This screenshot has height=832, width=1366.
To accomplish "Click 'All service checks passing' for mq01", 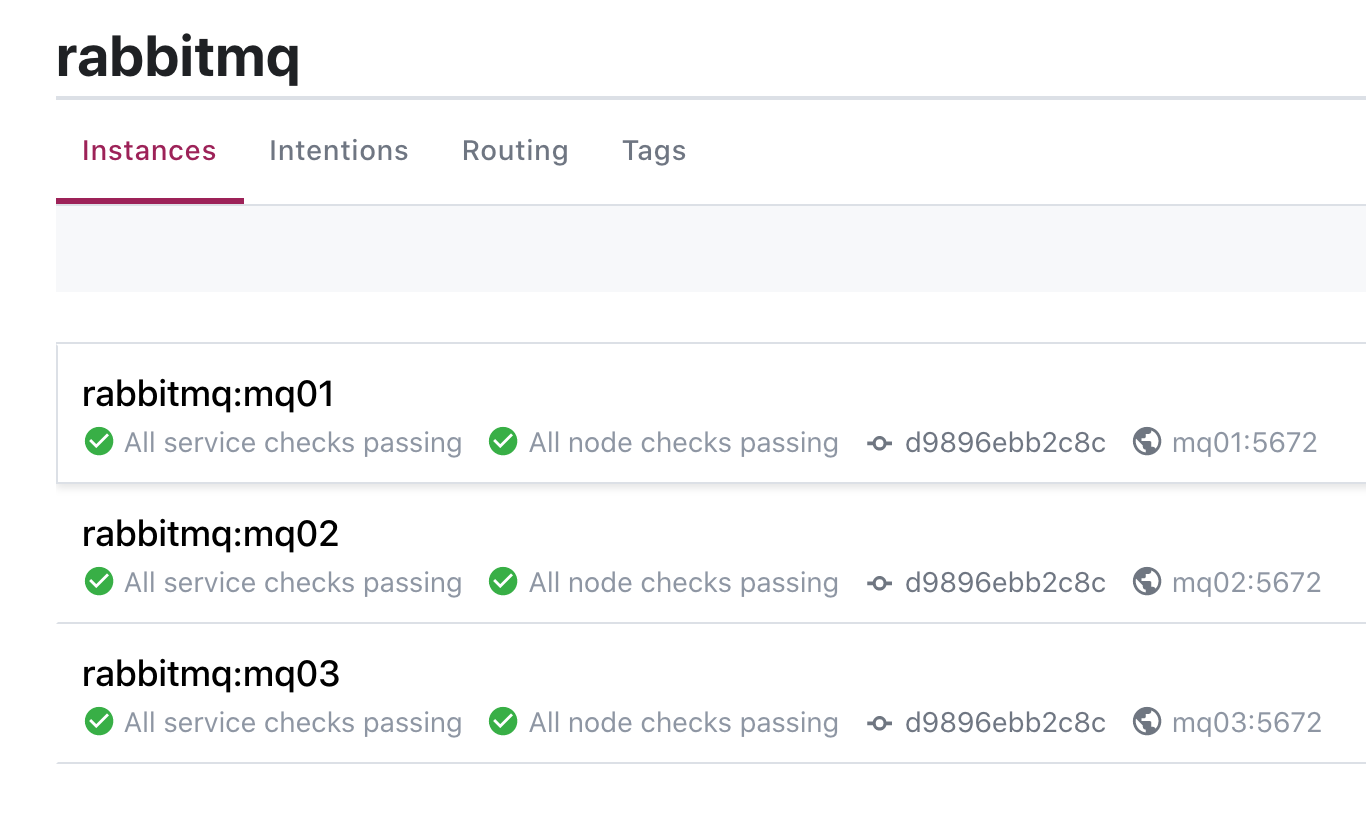I will [x=293, y=443].
